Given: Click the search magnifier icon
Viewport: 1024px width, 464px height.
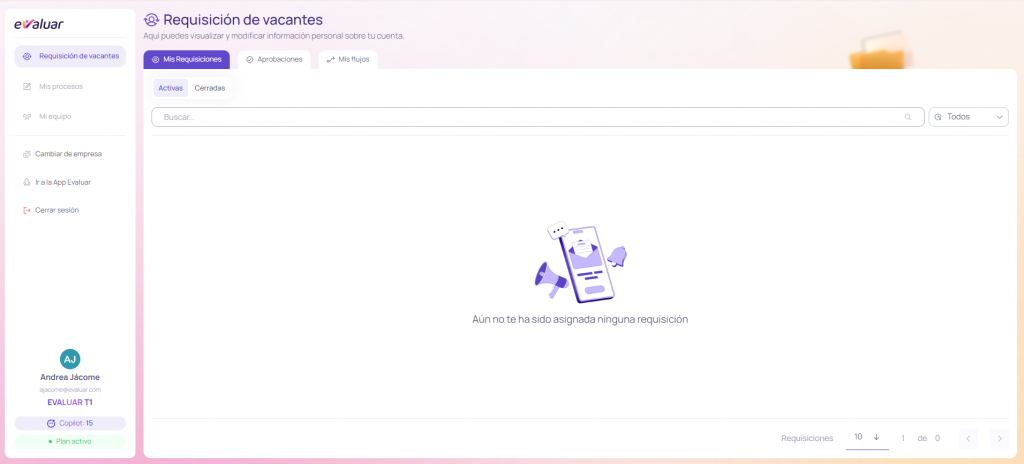Looking at the screenshot, I should pos(908,117).
